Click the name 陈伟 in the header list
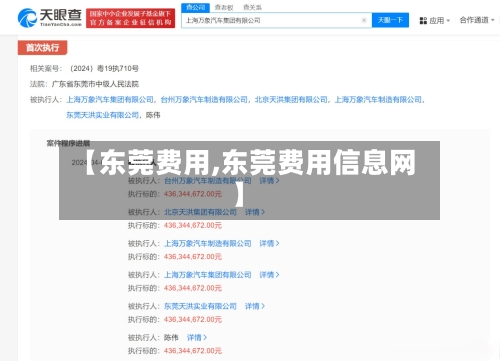 tap(153, 115)
